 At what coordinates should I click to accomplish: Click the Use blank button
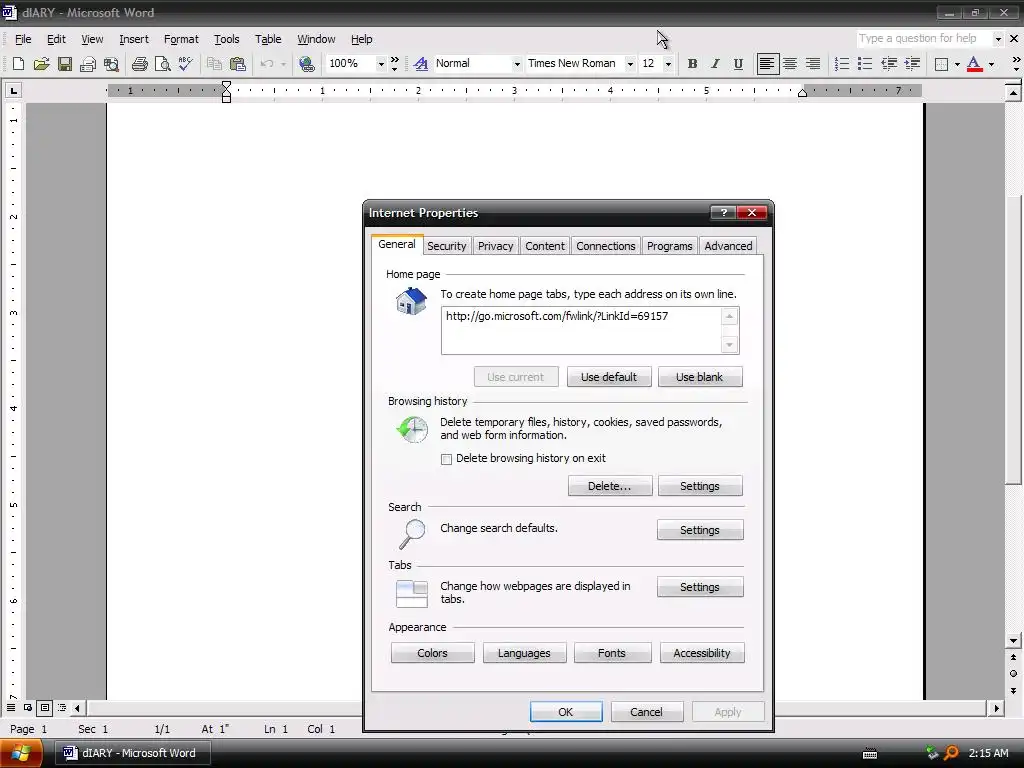[x=699, y=377]
